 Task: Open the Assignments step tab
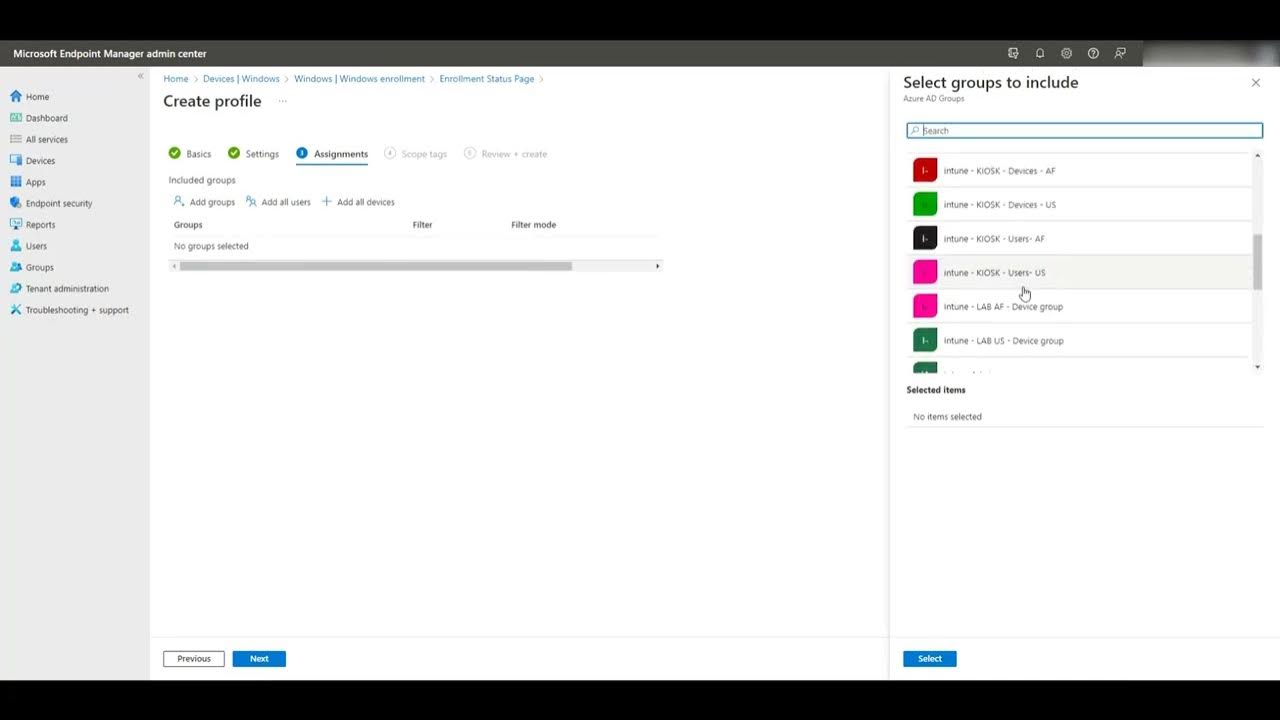pyautogui.click(x=332, y=154)
